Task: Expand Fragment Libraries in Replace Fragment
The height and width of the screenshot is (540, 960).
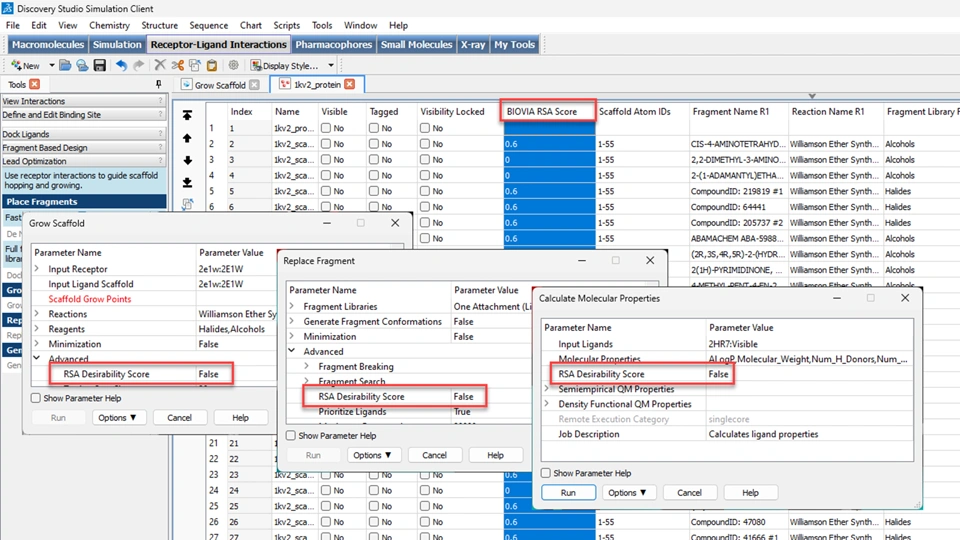Action: click(x=292, y=307)
